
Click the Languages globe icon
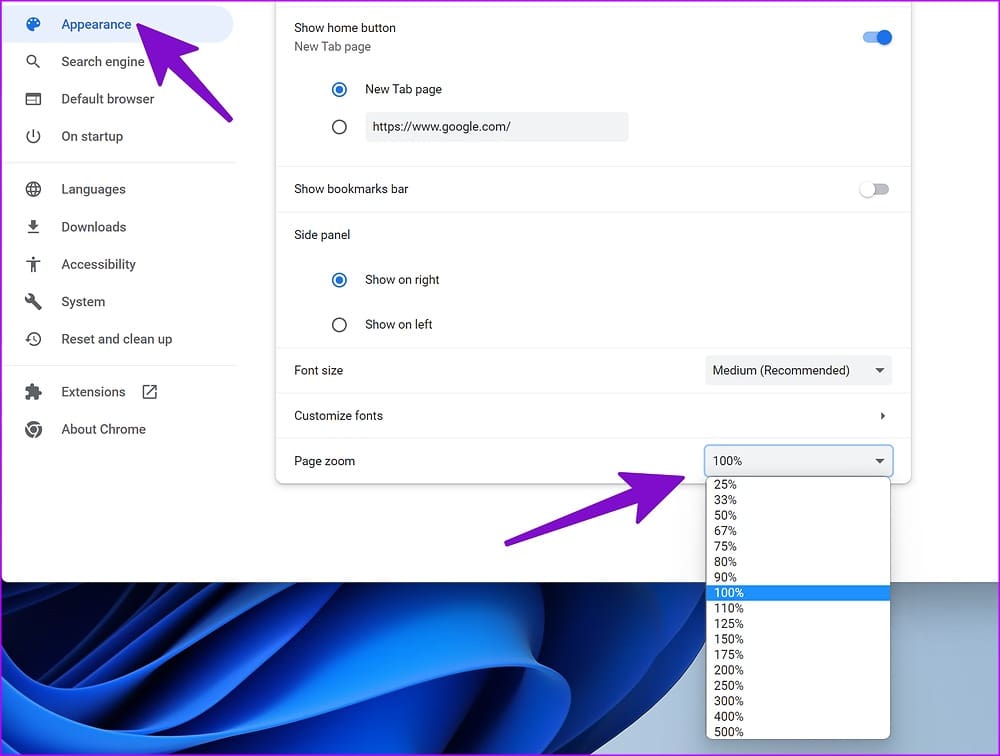click(33, 189)
